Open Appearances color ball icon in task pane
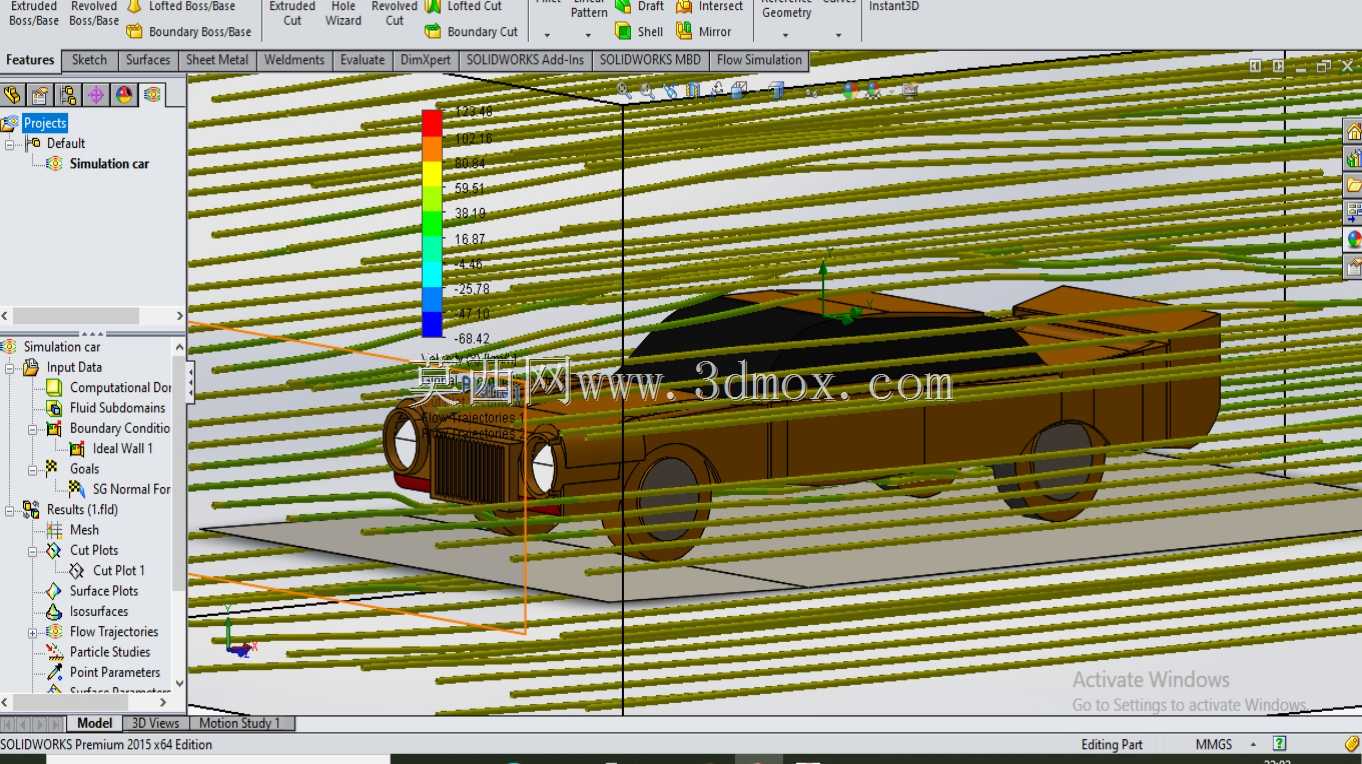This screenshot has width=1362, height=764. point(1353,239)
